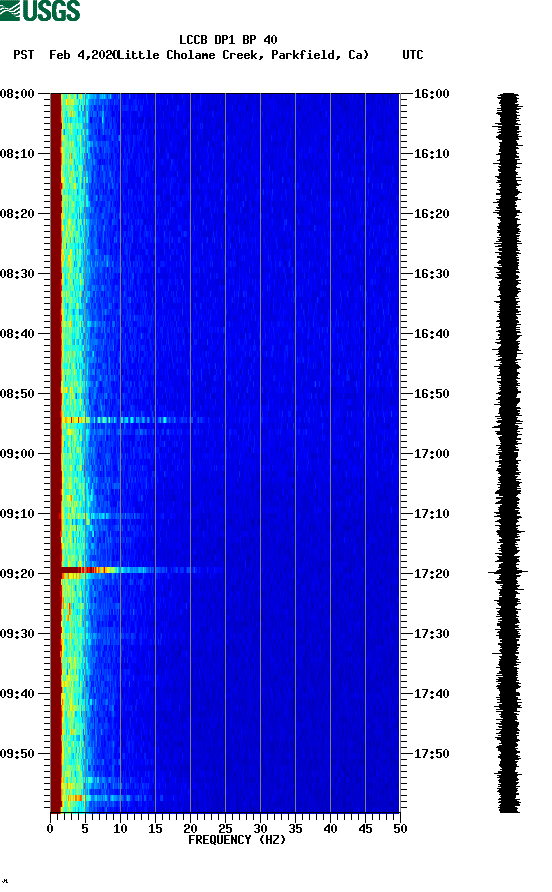The height and width of the screenshot is (892, 552).
Task: Click frequency axis tick label 45
Action: click(365, 829)
